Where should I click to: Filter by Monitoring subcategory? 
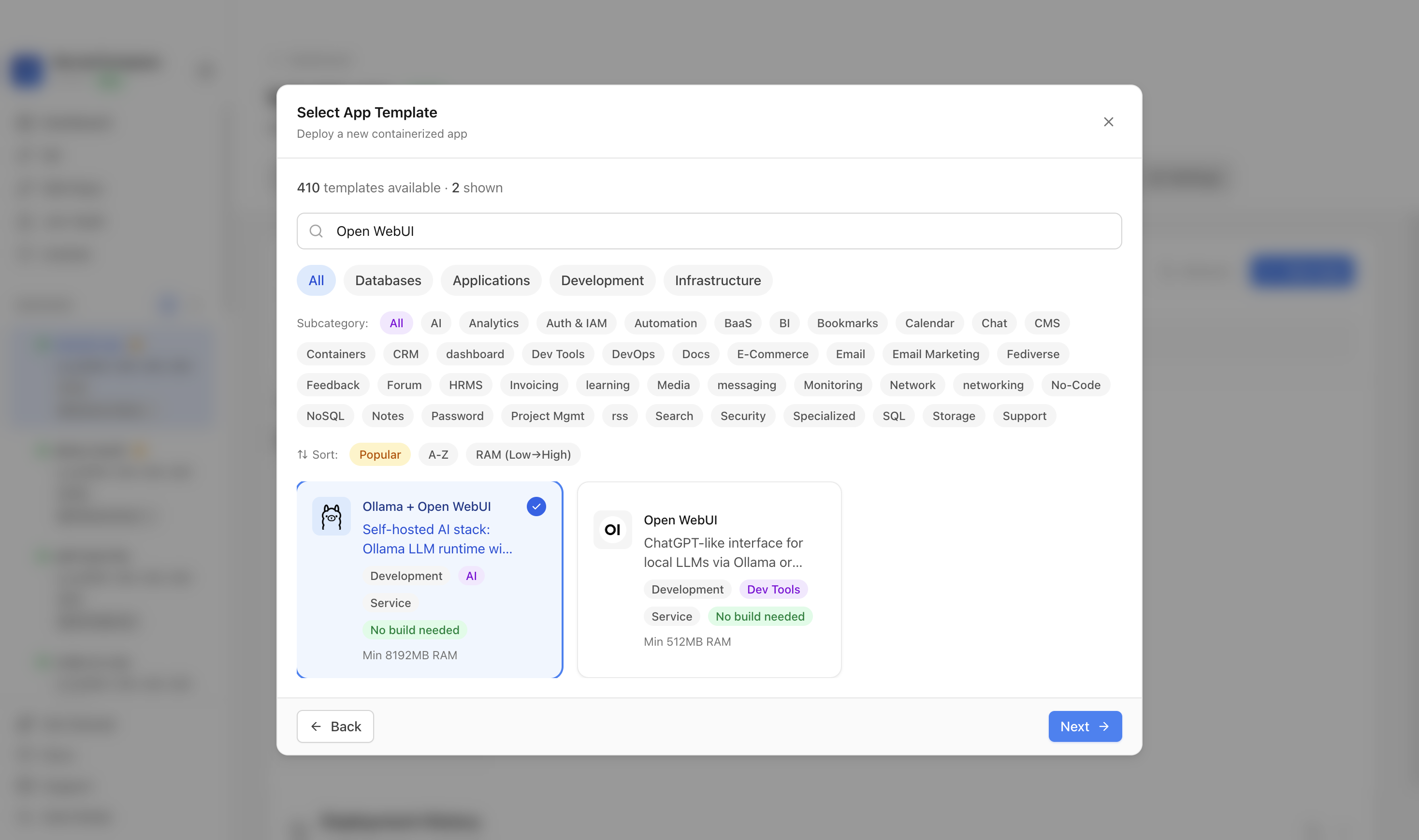coord(833,385)
